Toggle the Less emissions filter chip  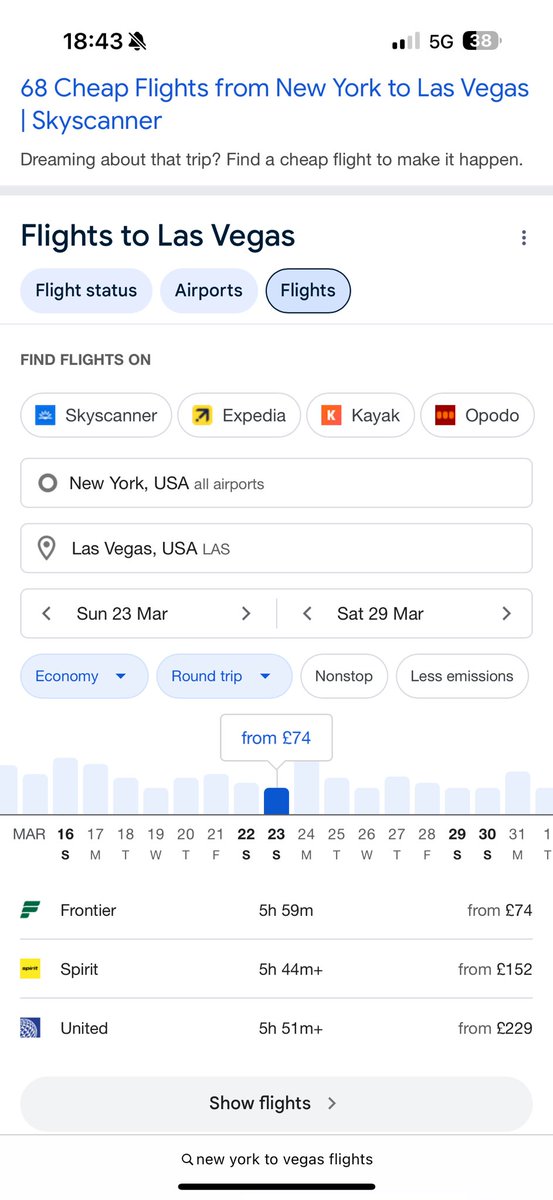[x=462, y=676]
